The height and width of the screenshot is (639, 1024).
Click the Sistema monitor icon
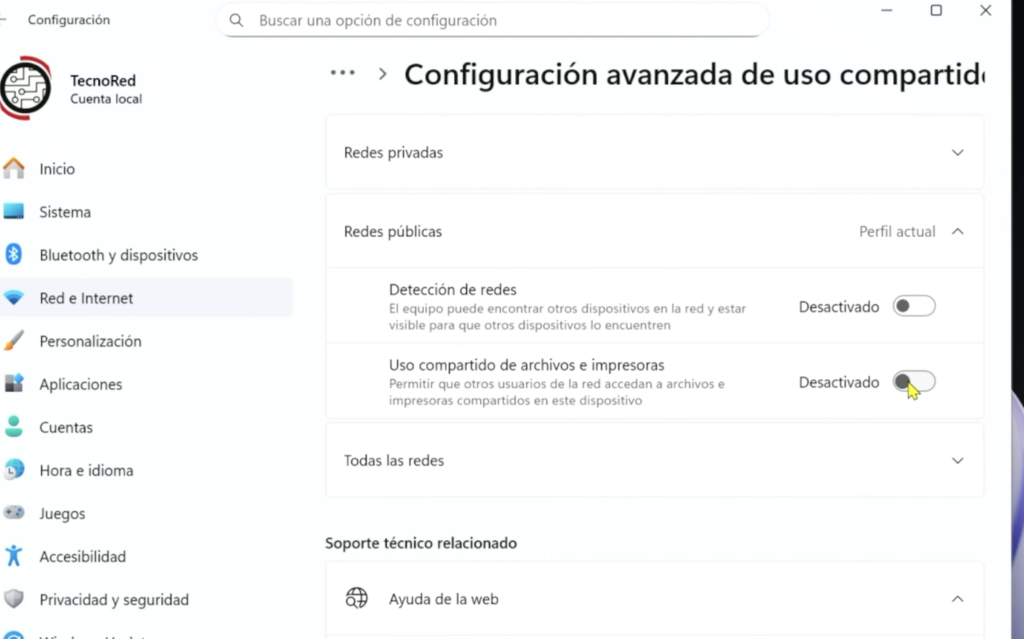(14, 212)
